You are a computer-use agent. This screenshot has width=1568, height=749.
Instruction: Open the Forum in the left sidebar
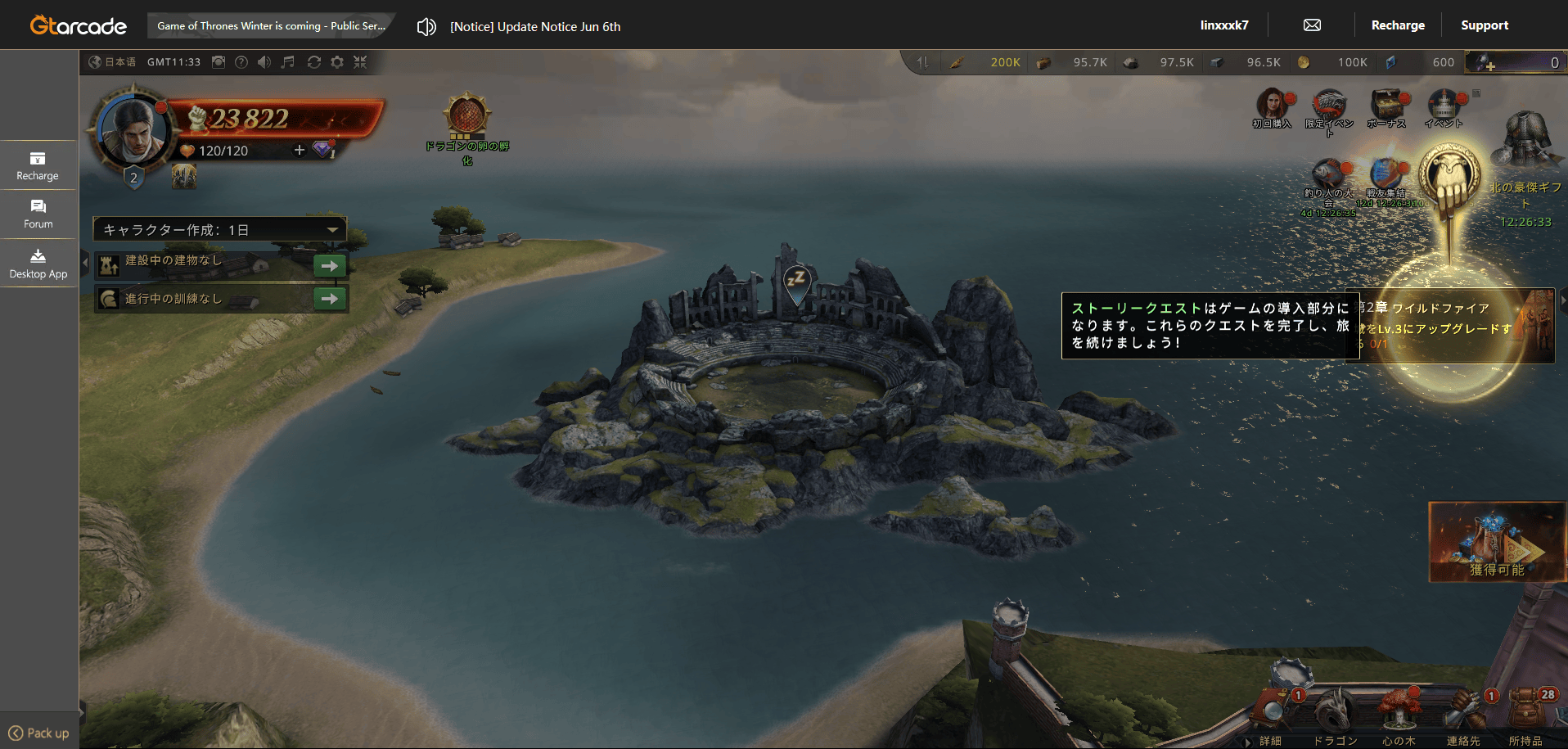click(x=38, y=214)
